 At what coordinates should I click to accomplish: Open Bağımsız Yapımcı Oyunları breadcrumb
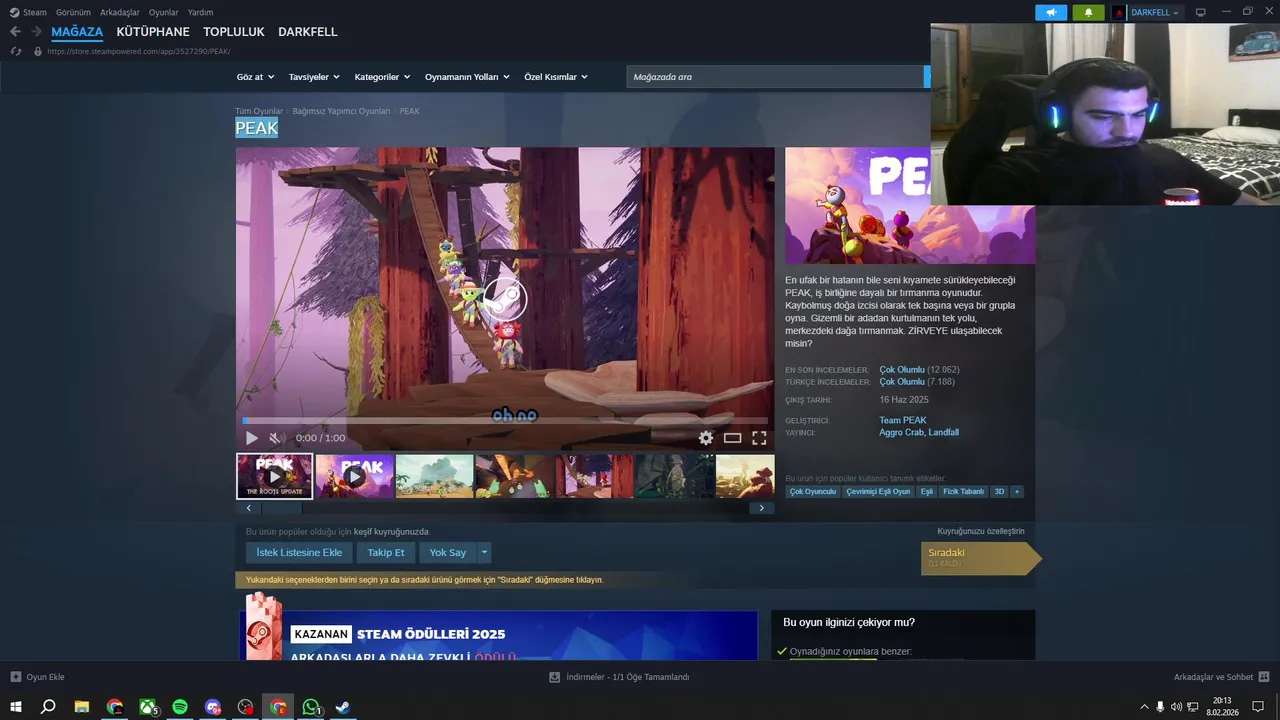point(341,111)
